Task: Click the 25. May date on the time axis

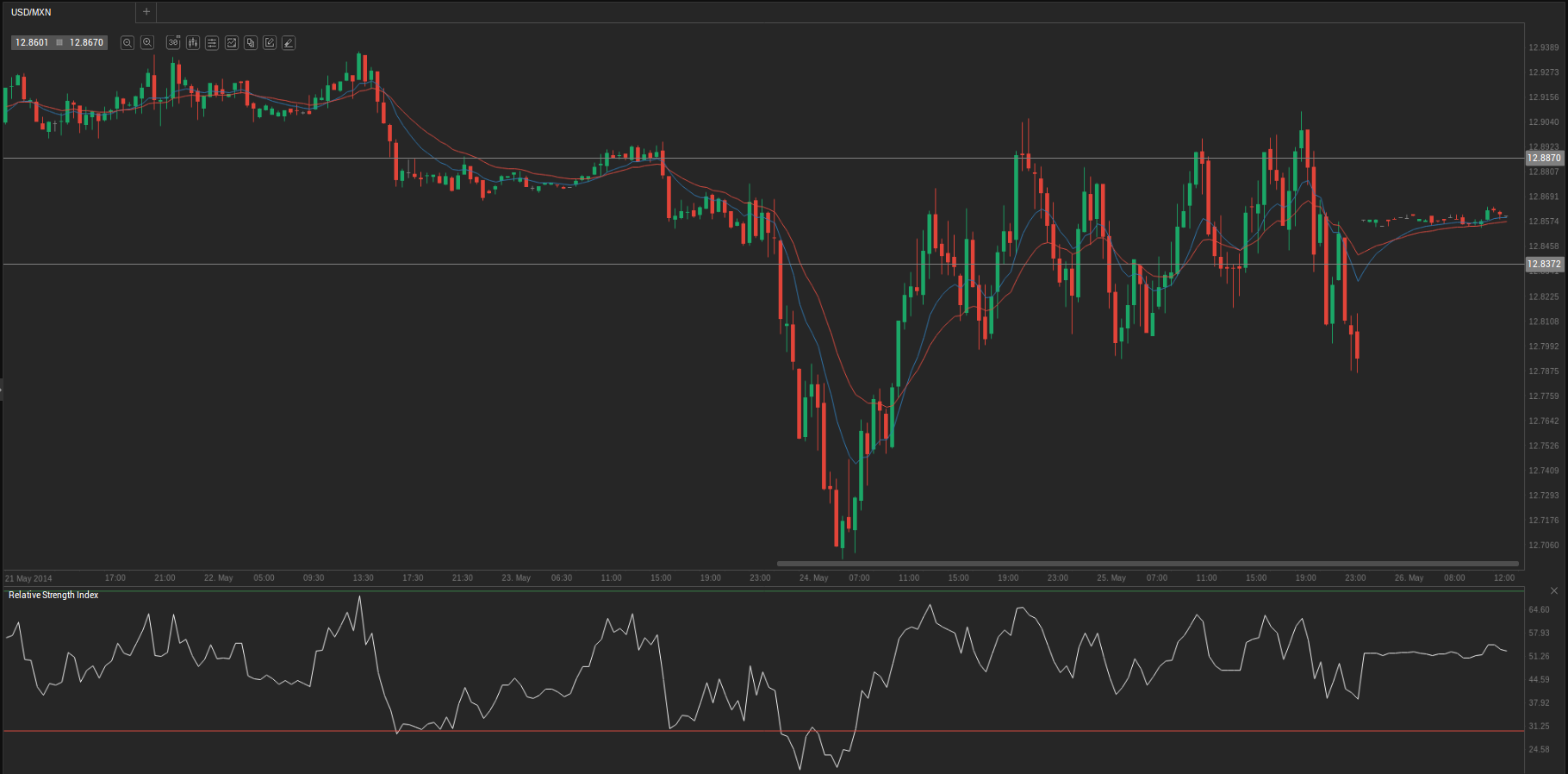Action: [1111, 577]
